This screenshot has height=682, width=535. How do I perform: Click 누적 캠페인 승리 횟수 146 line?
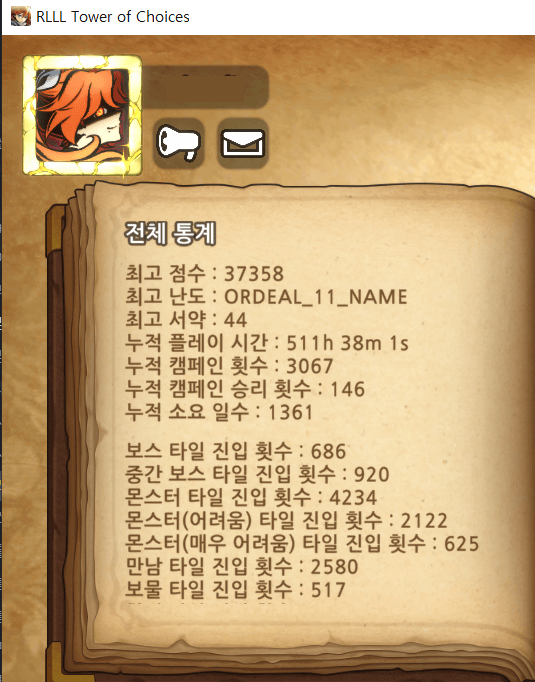coord(245,389)
